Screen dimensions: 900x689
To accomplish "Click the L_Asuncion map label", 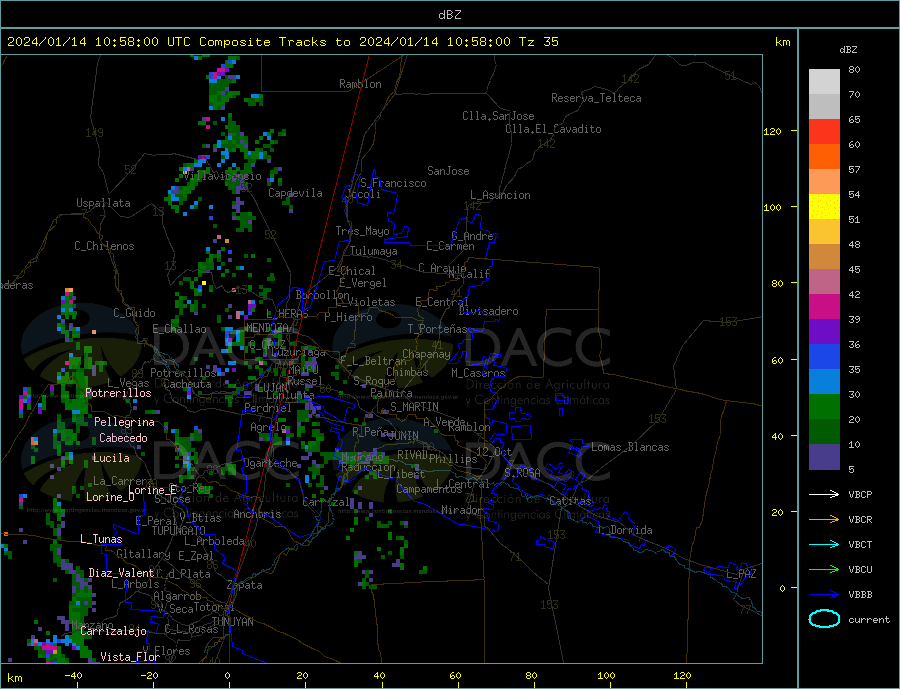I will tap(501, 195).
